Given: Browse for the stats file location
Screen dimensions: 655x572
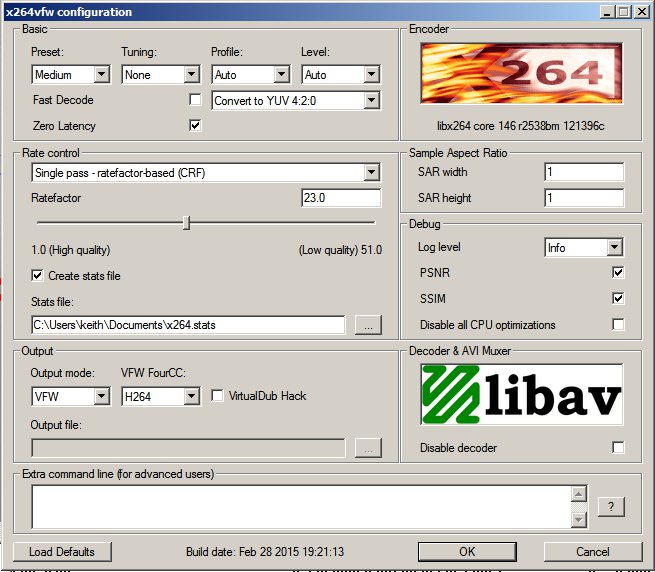Looking at the screenshot, I should pos(368,325).
